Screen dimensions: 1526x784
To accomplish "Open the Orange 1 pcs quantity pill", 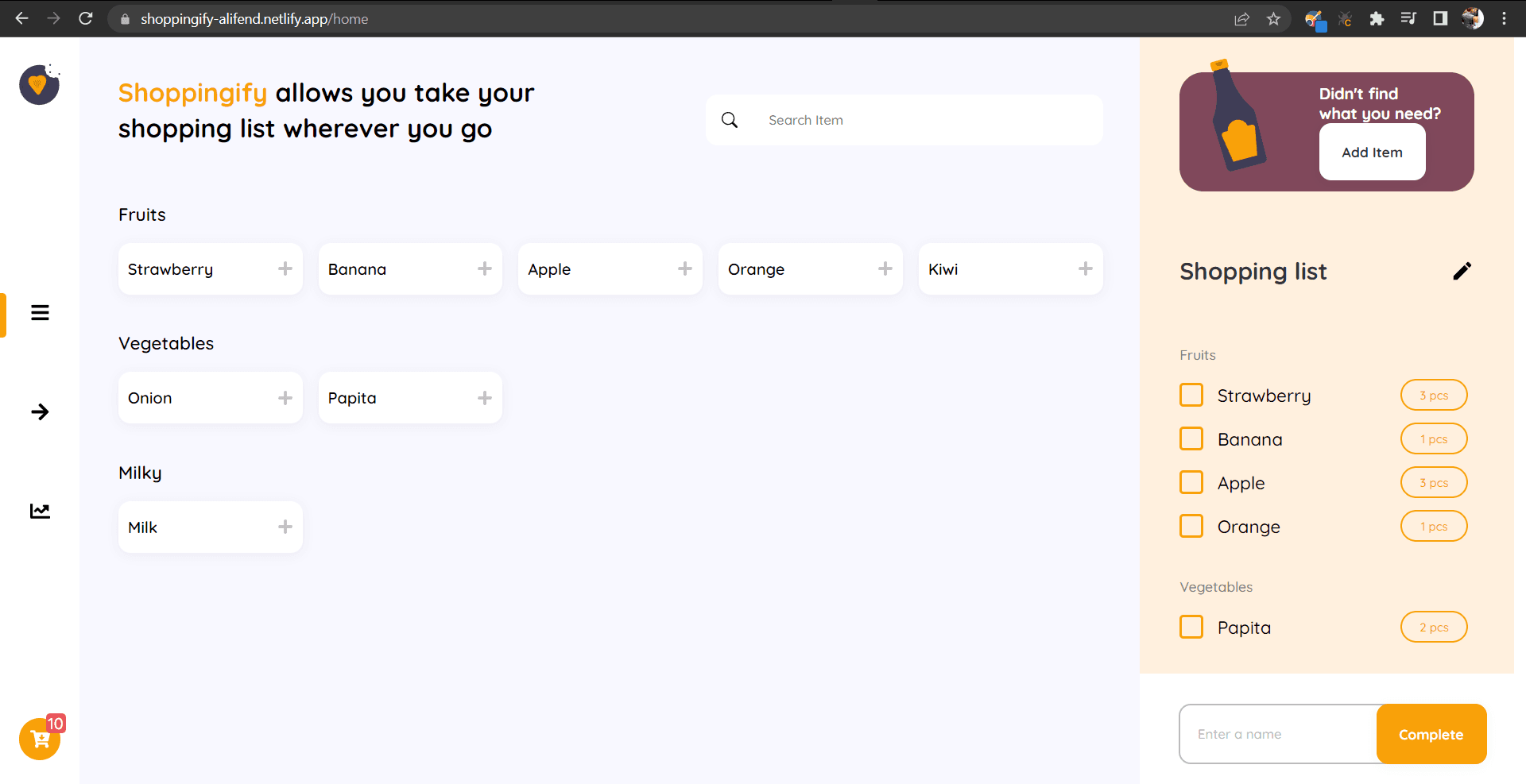I will pos(1433,527).
